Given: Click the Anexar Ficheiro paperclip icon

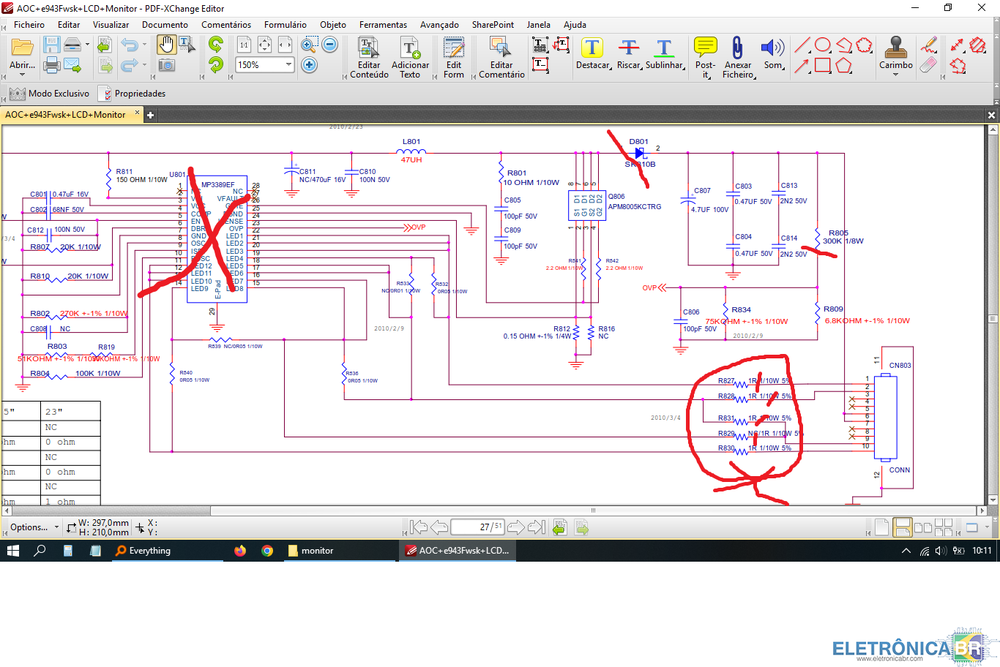Looking at the screenshot, I should [x=737, y=47].
